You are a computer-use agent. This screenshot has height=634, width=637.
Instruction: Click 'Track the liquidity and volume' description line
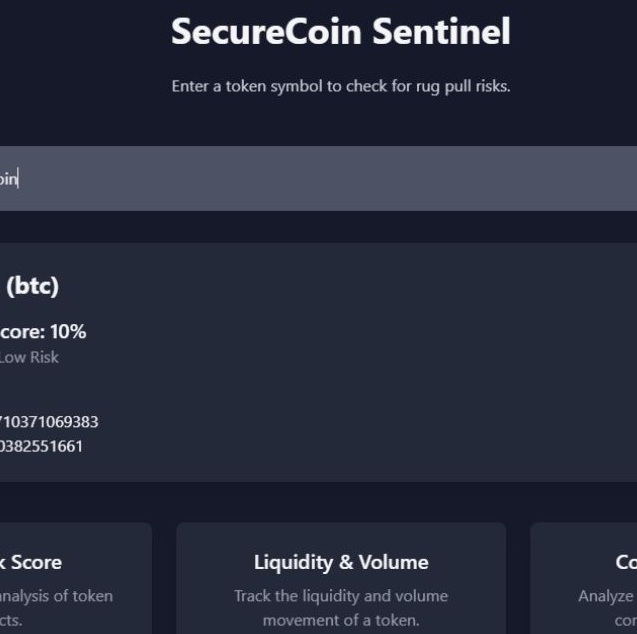(341, 596)
